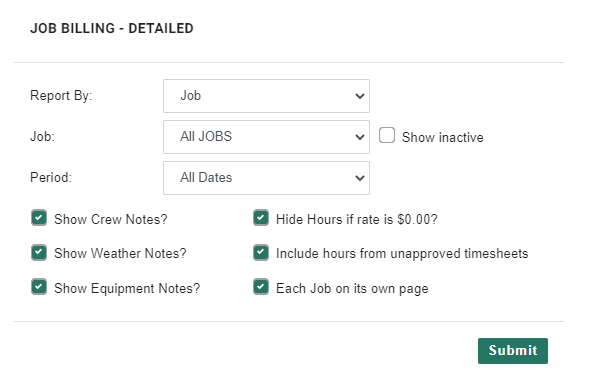Click the Period label
This screenshot has height=376, width=591.
pyautogui.click(x=51, y=177)
